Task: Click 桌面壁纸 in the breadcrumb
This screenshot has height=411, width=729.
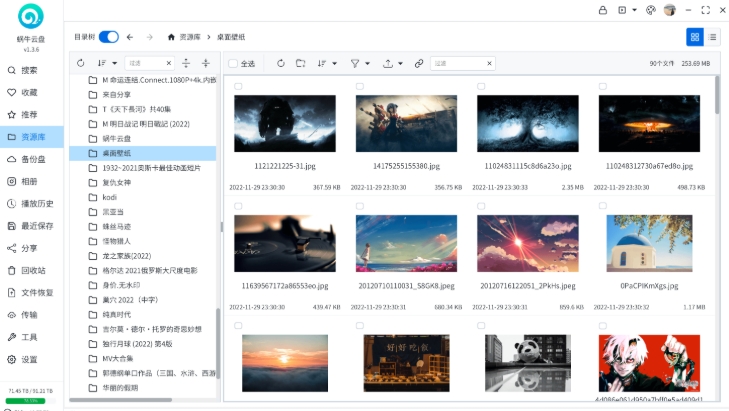Action: pos(231,37)
